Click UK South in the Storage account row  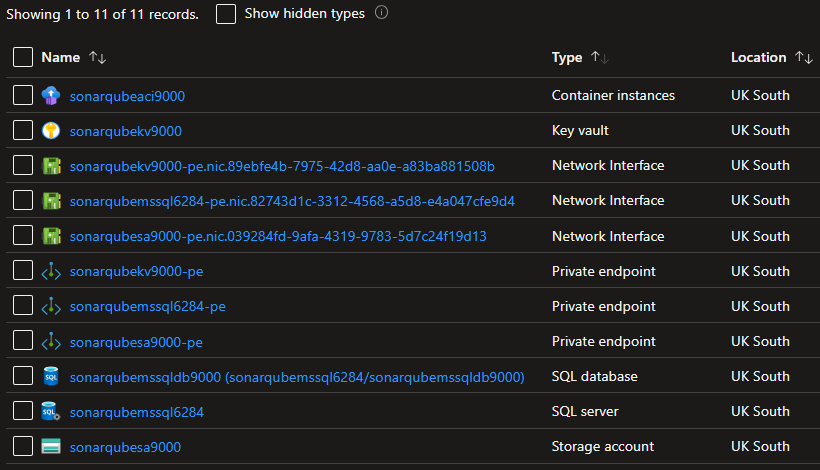click(760, 446)
